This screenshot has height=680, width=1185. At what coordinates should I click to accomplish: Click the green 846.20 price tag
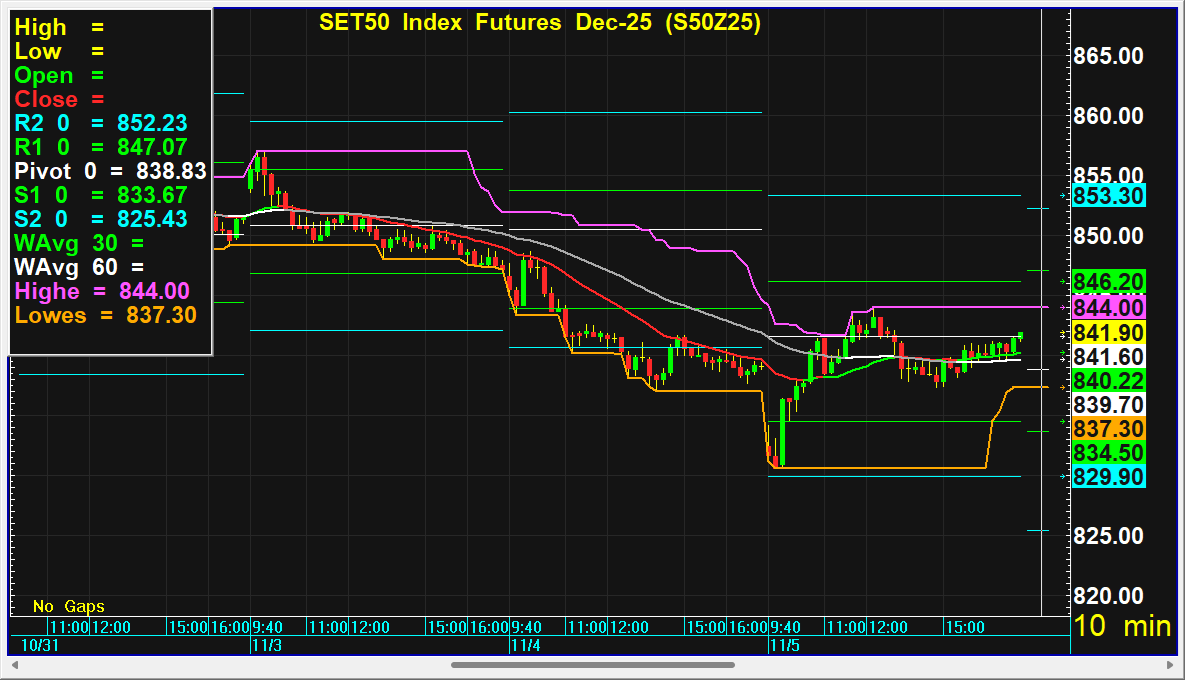(x=1108, y=282)
